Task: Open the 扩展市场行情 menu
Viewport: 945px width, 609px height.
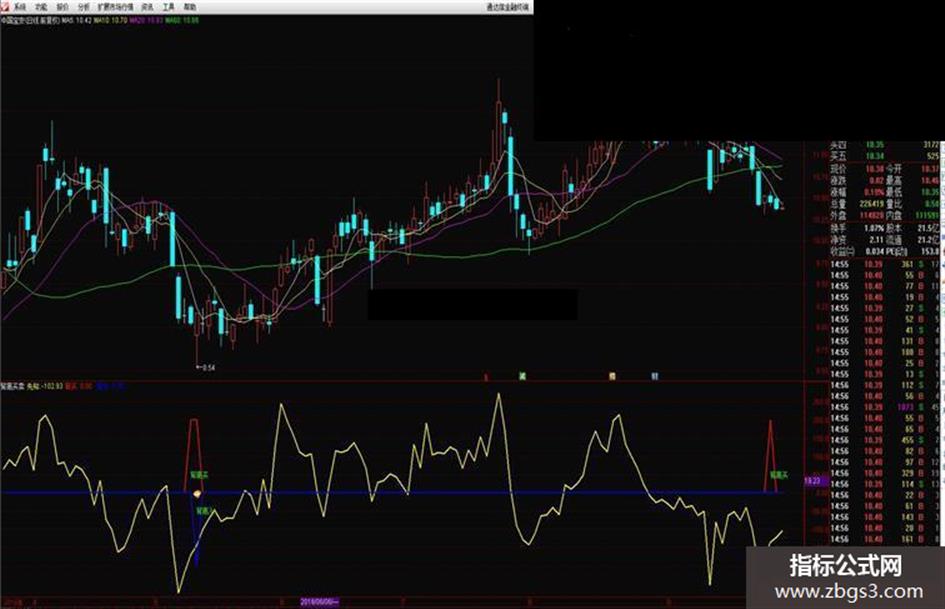Action: point(116,7)
